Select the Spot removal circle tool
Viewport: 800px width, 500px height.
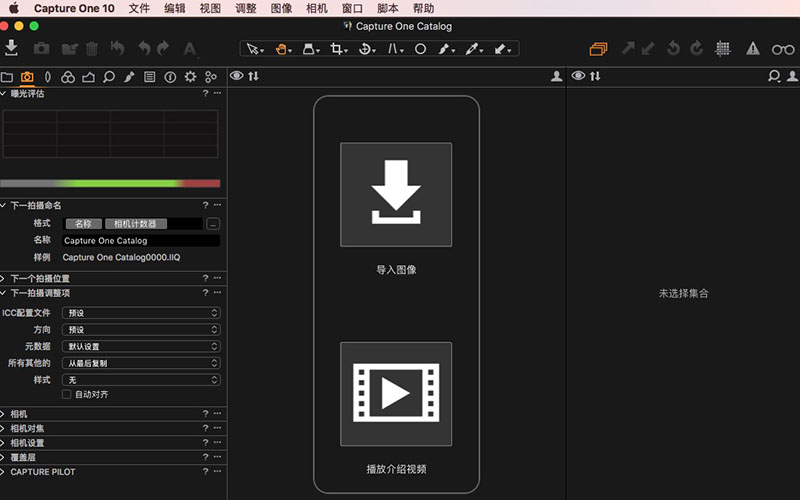(420, 49)
